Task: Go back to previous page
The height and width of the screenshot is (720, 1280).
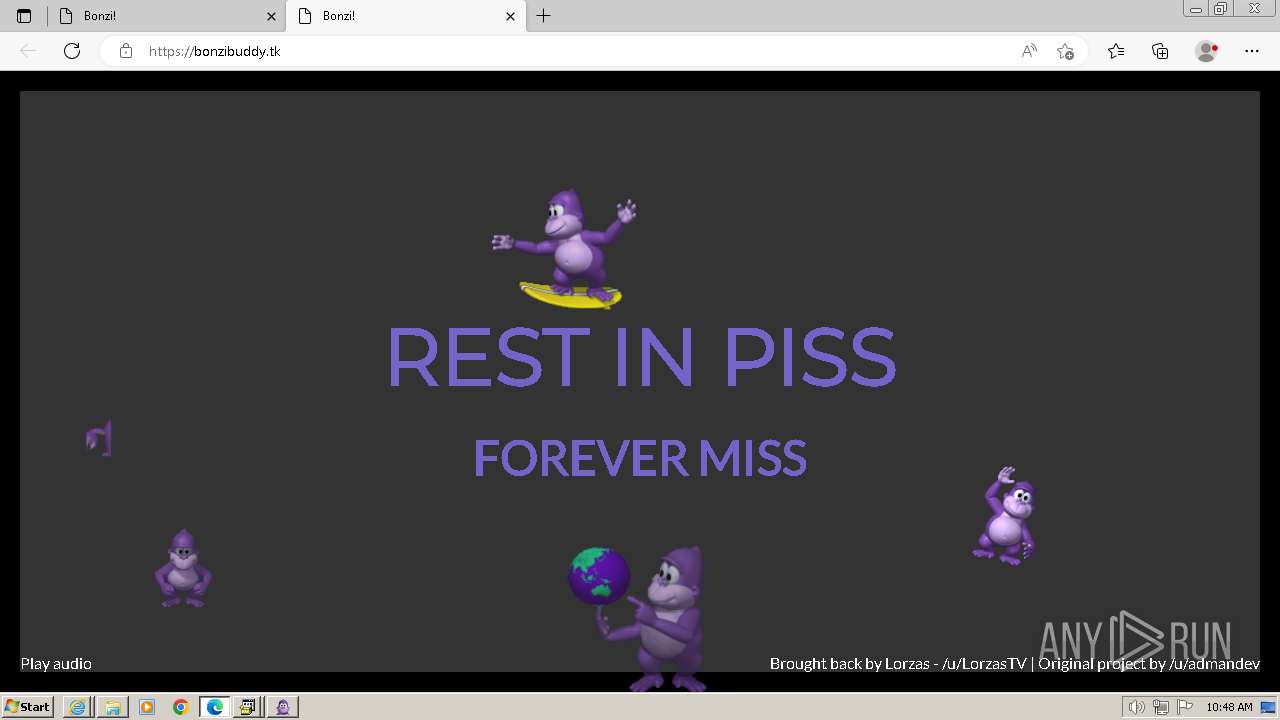Action: pos(28,51)
